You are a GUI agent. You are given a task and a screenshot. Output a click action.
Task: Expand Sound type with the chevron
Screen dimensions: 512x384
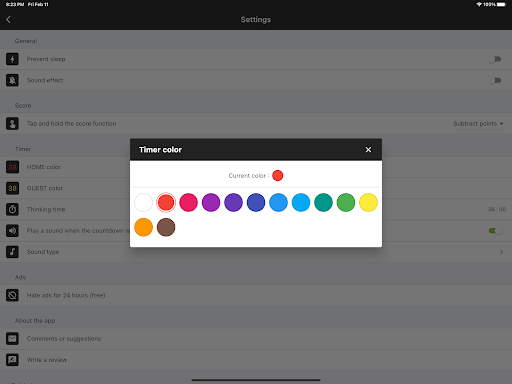[x=501, y=252]
